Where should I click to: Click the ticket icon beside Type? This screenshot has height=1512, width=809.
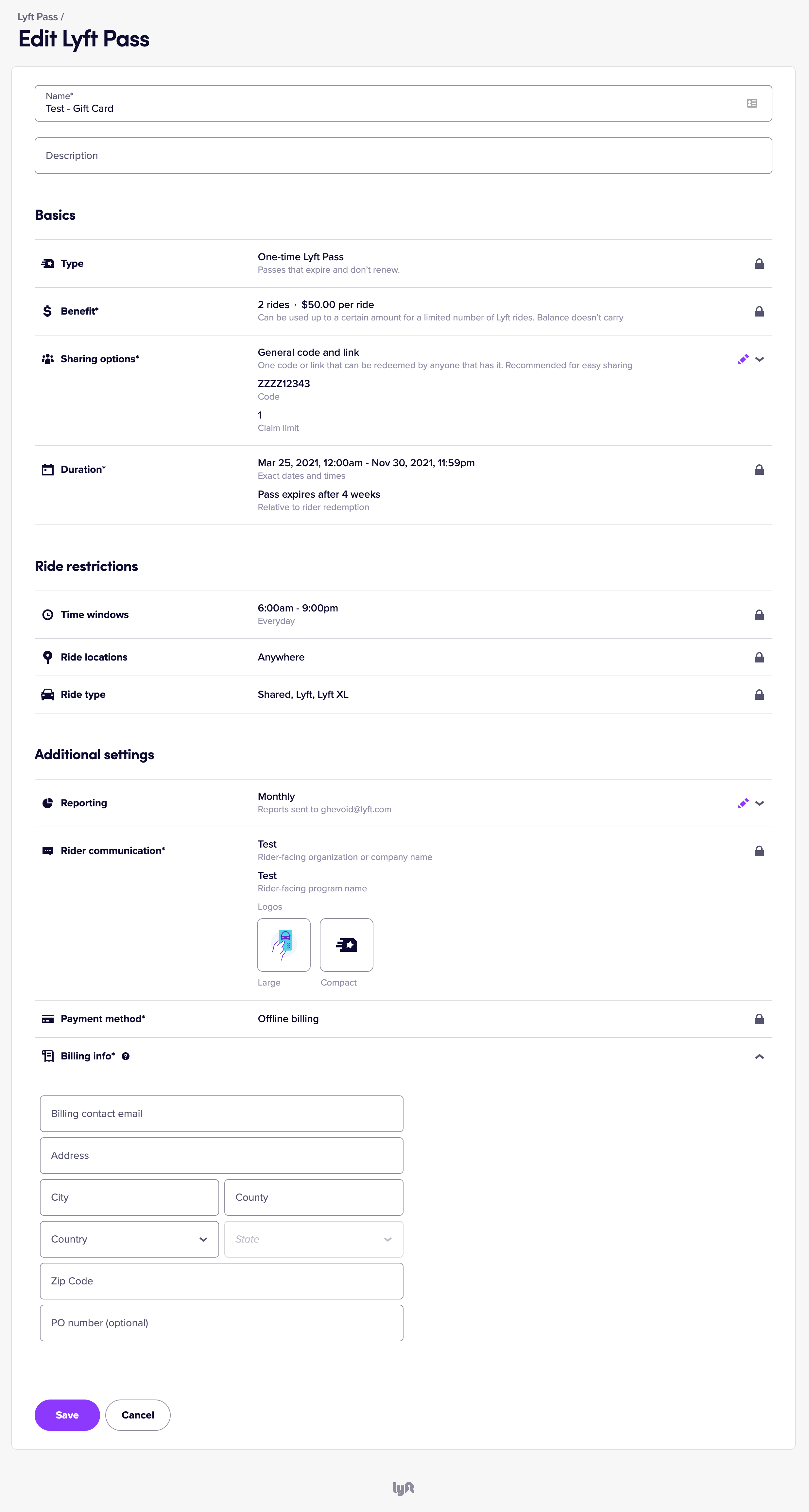click(47, 264)
